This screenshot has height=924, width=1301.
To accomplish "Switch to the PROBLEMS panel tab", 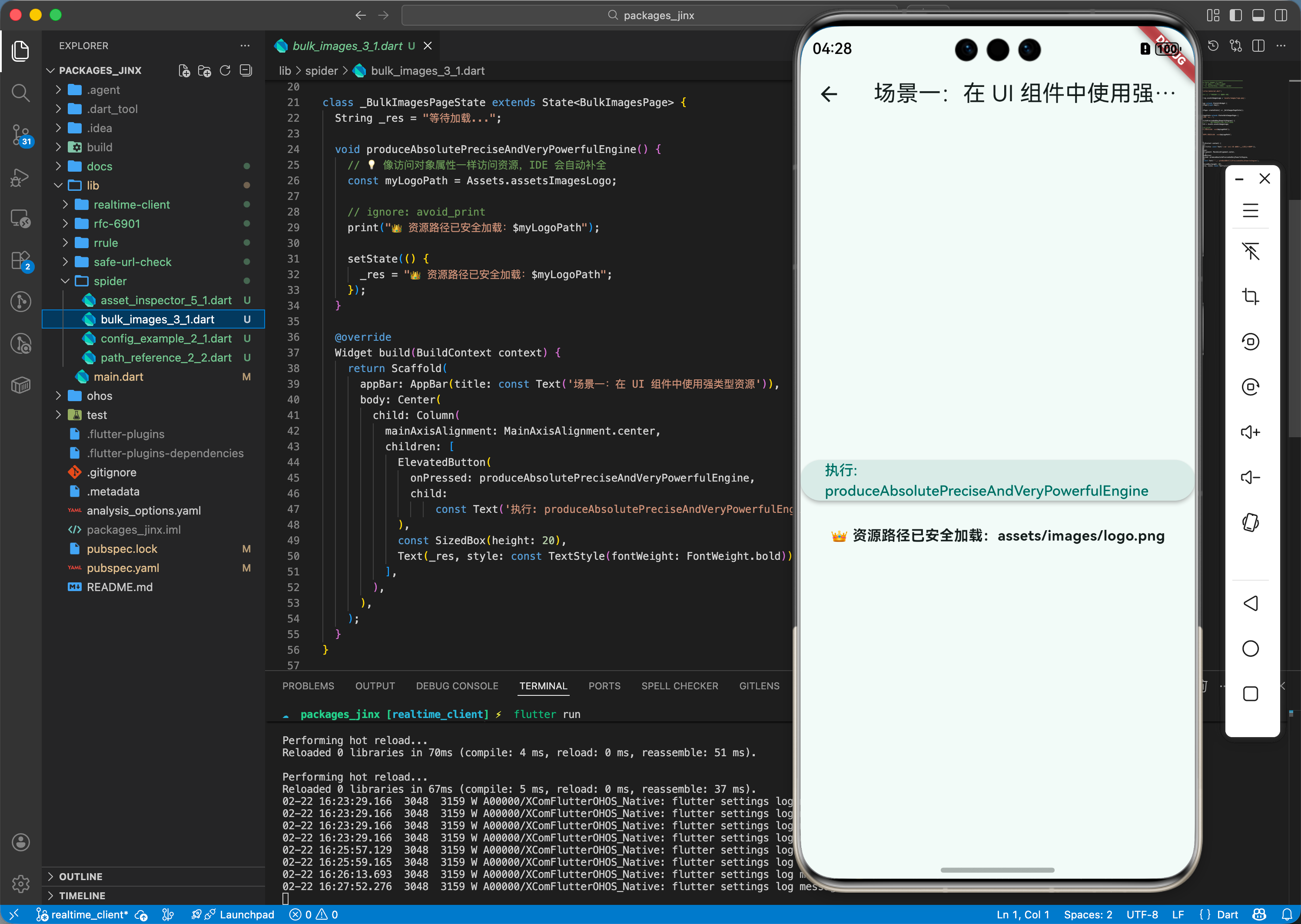I will click(x=308, y=685).
